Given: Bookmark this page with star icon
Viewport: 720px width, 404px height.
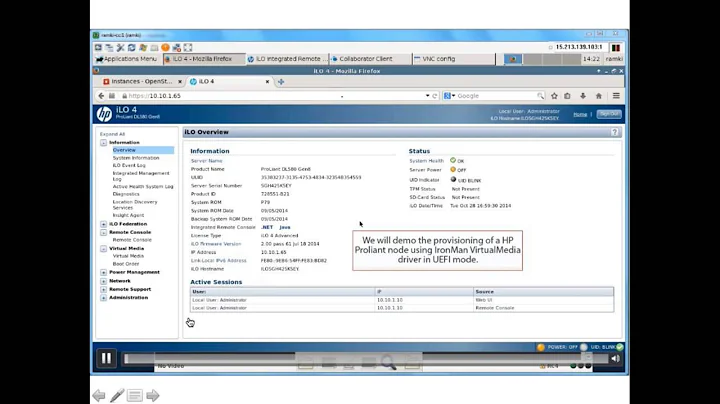Looking at the screenshot, I should point(554,95).
